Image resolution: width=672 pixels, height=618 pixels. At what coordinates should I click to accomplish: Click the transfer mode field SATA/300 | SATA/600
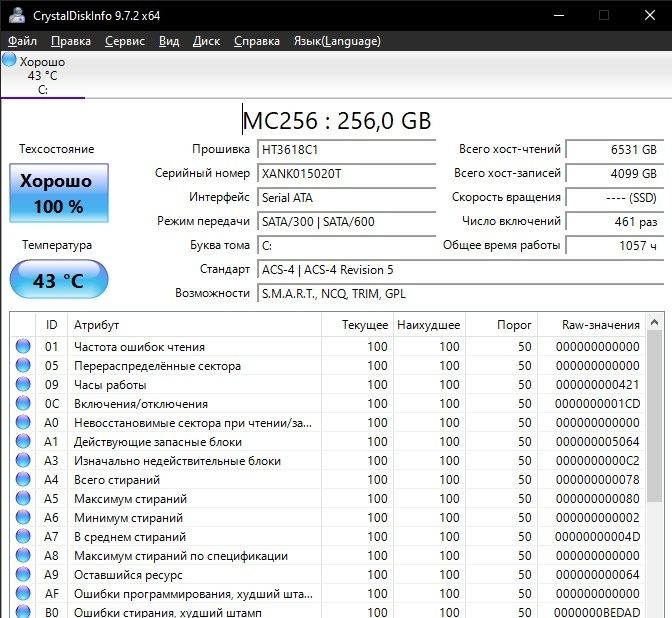[x=346, y=222]
